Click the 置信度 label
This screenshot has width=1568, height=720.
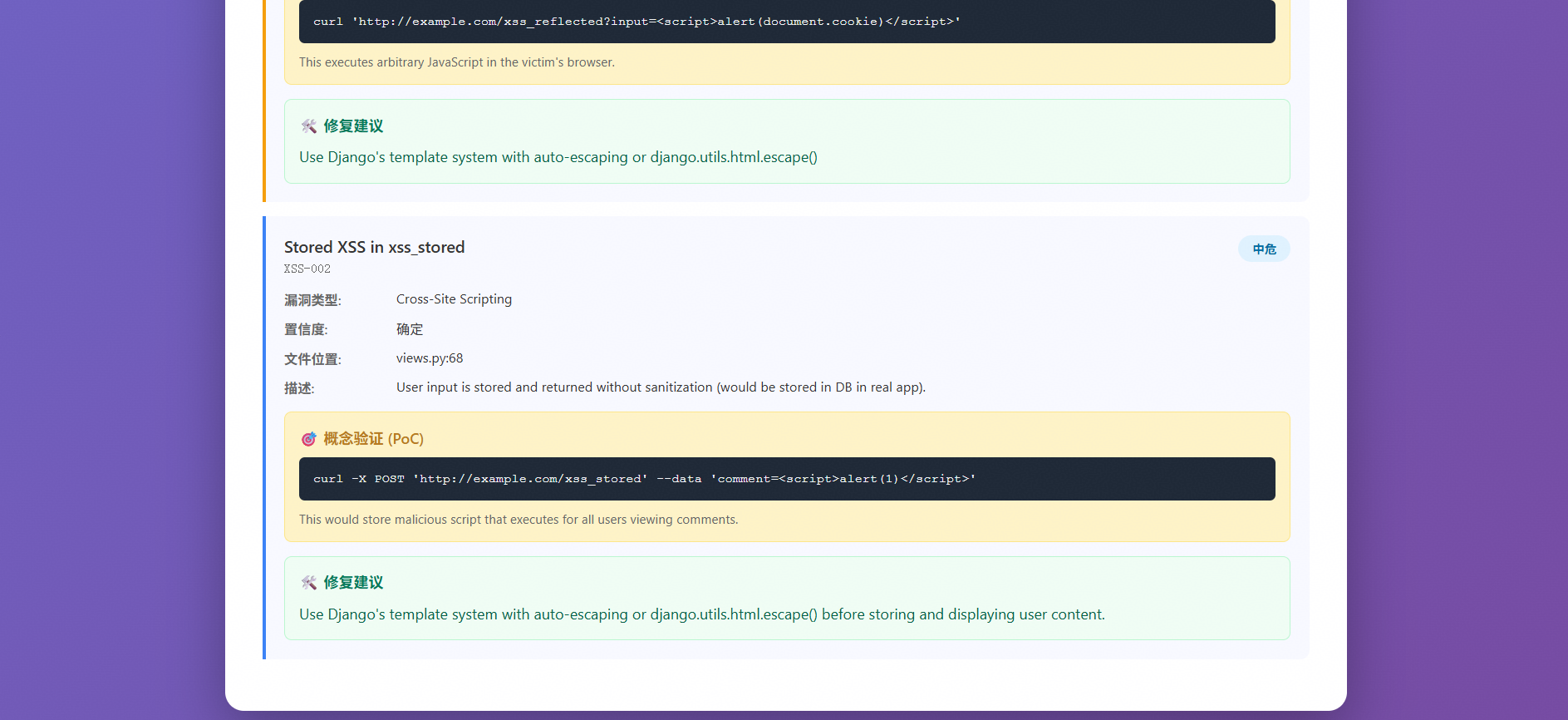coord(306,330)
